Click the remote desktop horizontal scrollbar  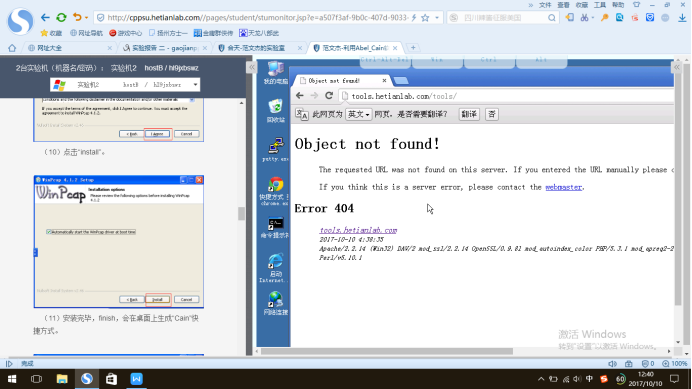point(387,351)
